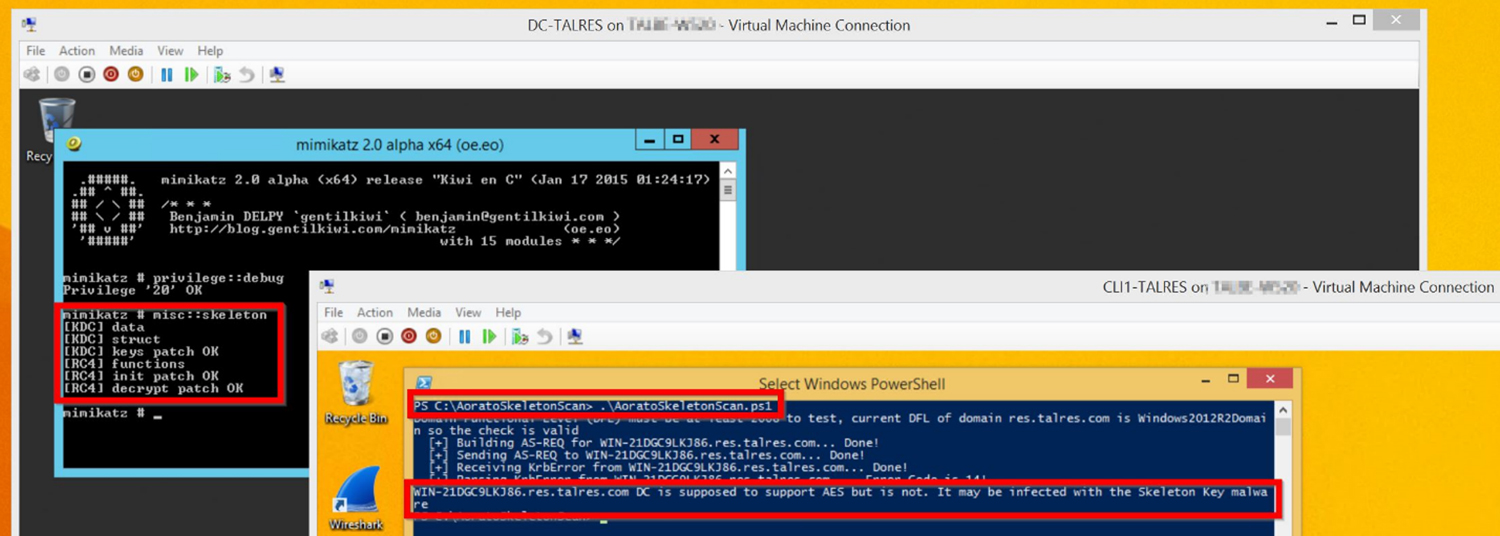Open Action menu in DC-TALRES window

(x=77, y=51)
